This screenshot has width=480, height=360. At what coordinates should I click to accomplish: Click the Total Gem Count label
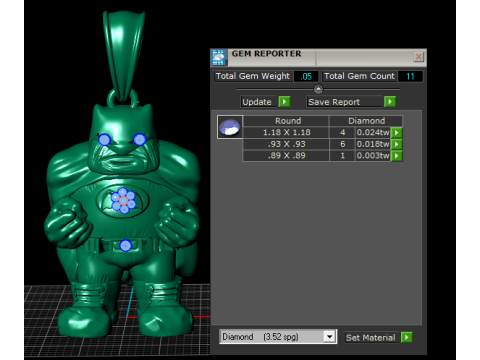pyautogui.click(x=359, y=76)
